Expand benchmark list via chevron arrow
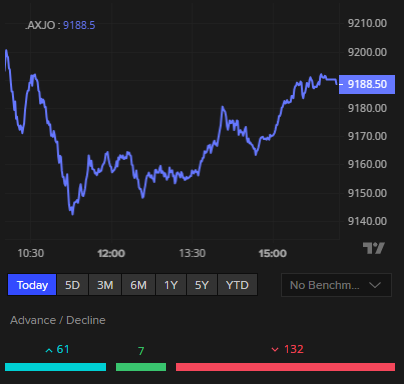The width and height of the screenshot is (404, 384). [375, 285]
